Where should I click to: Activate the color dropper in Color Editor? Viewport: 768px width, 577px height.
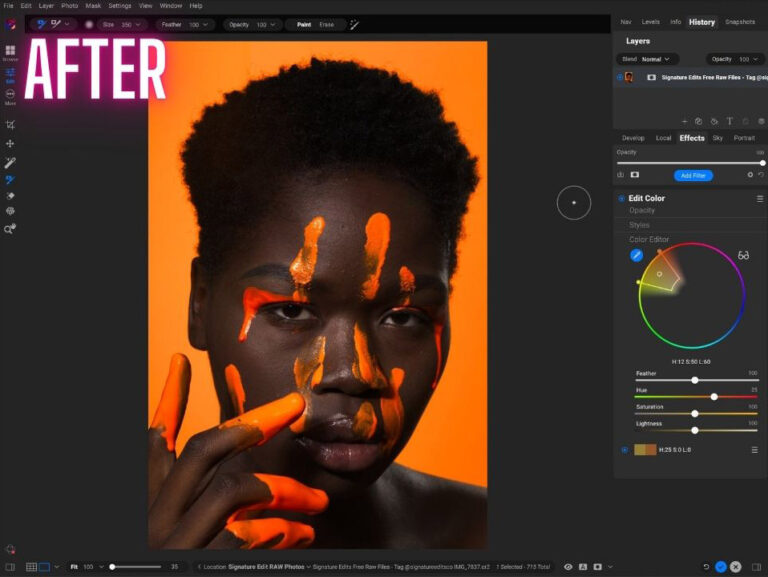pyautogui.click(x=636, y=255)
